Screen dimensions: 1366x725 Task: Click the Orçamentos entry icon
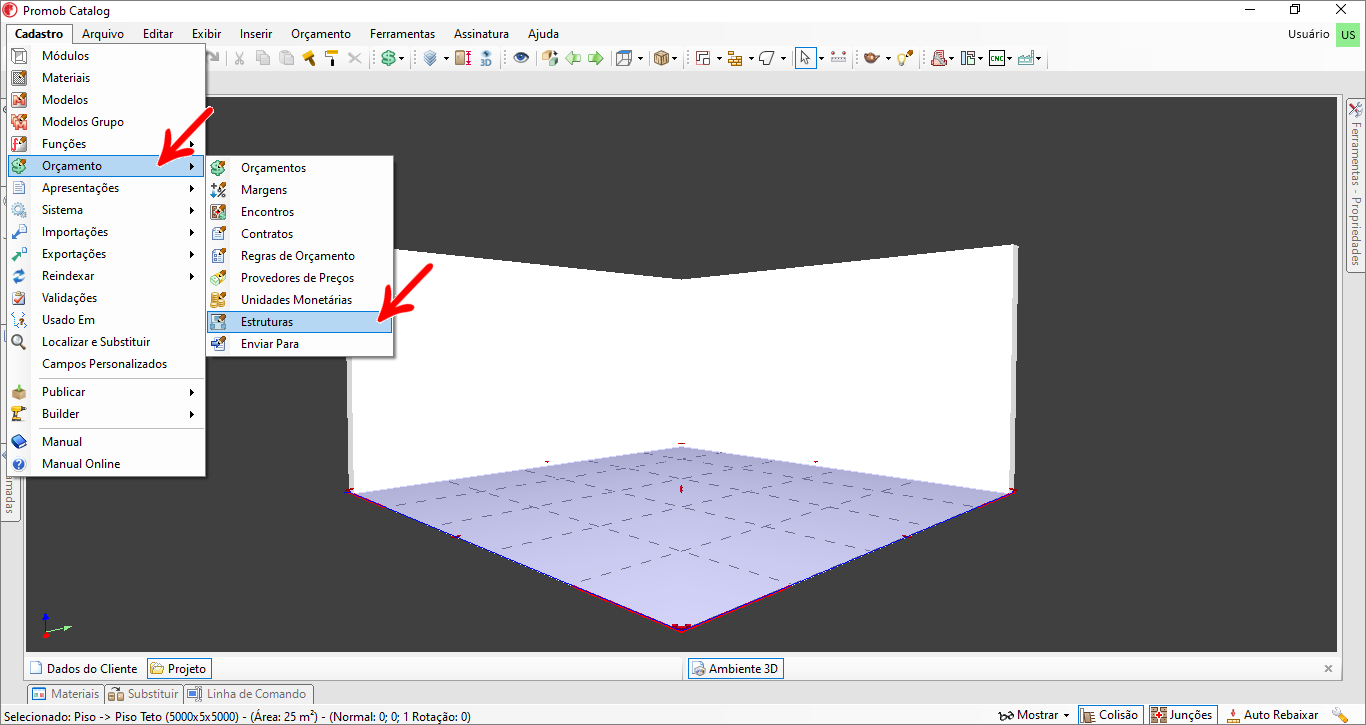218,168
